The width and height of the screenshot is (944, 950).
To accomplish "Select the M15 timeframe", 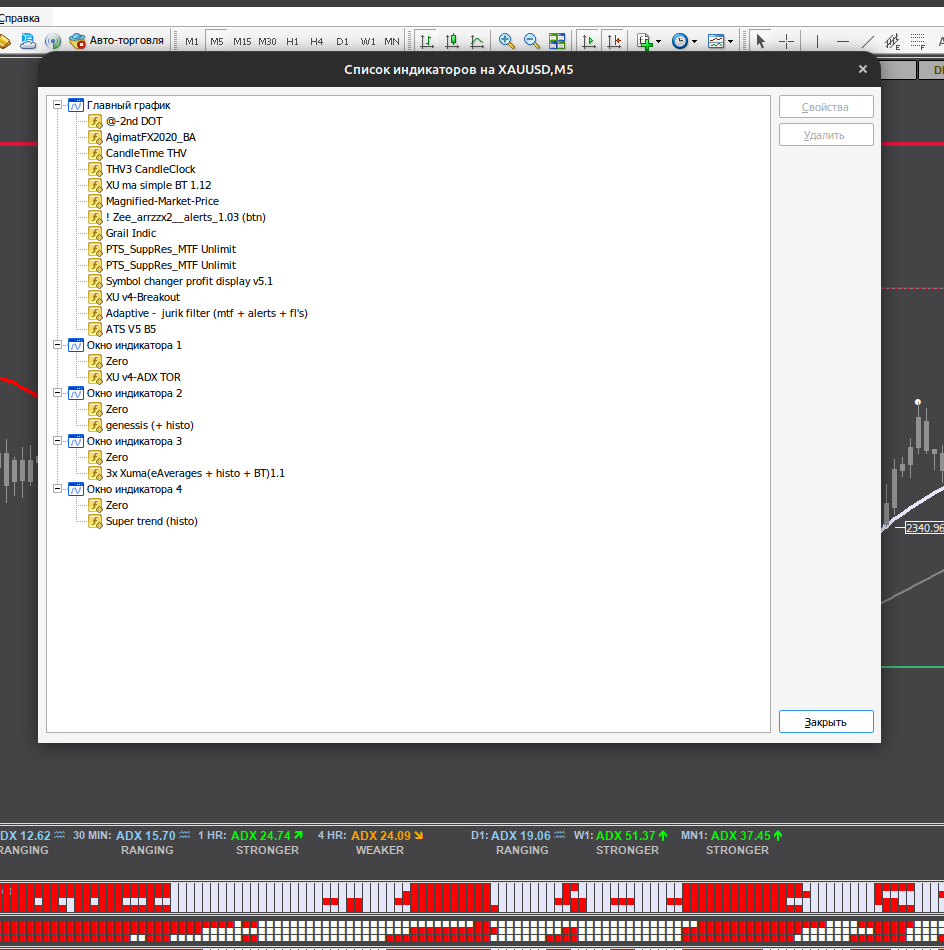I will pos(242,41).
